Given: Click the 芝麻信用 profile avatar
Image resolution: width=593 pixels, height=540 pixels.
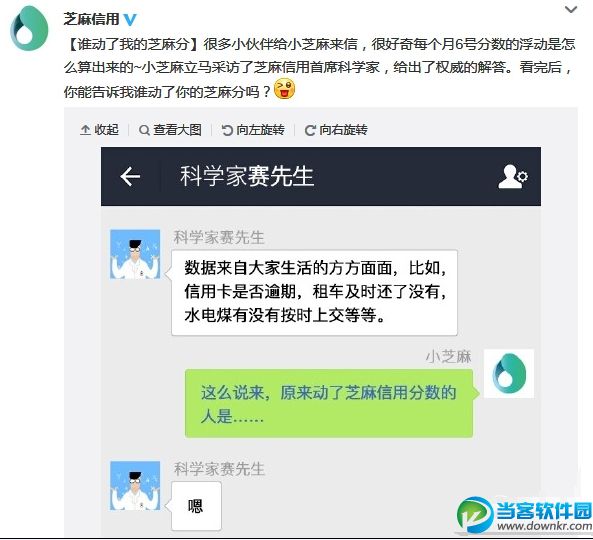Looking at the screenshot, I should (x=29, y=28).
